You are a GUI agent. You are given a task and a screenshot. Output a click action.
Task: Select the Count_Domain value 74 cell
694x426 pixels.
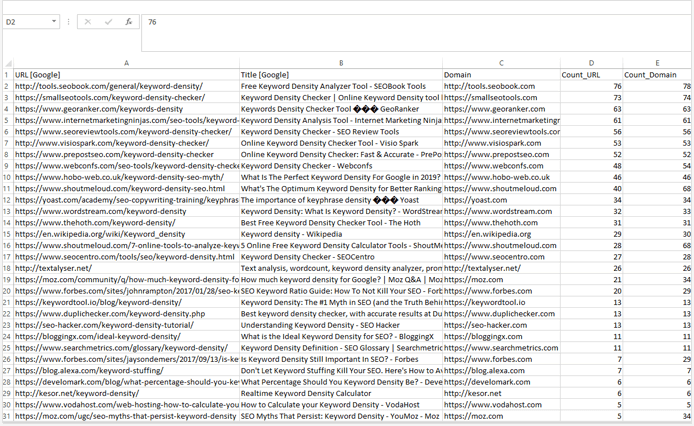tap(657, 97)
